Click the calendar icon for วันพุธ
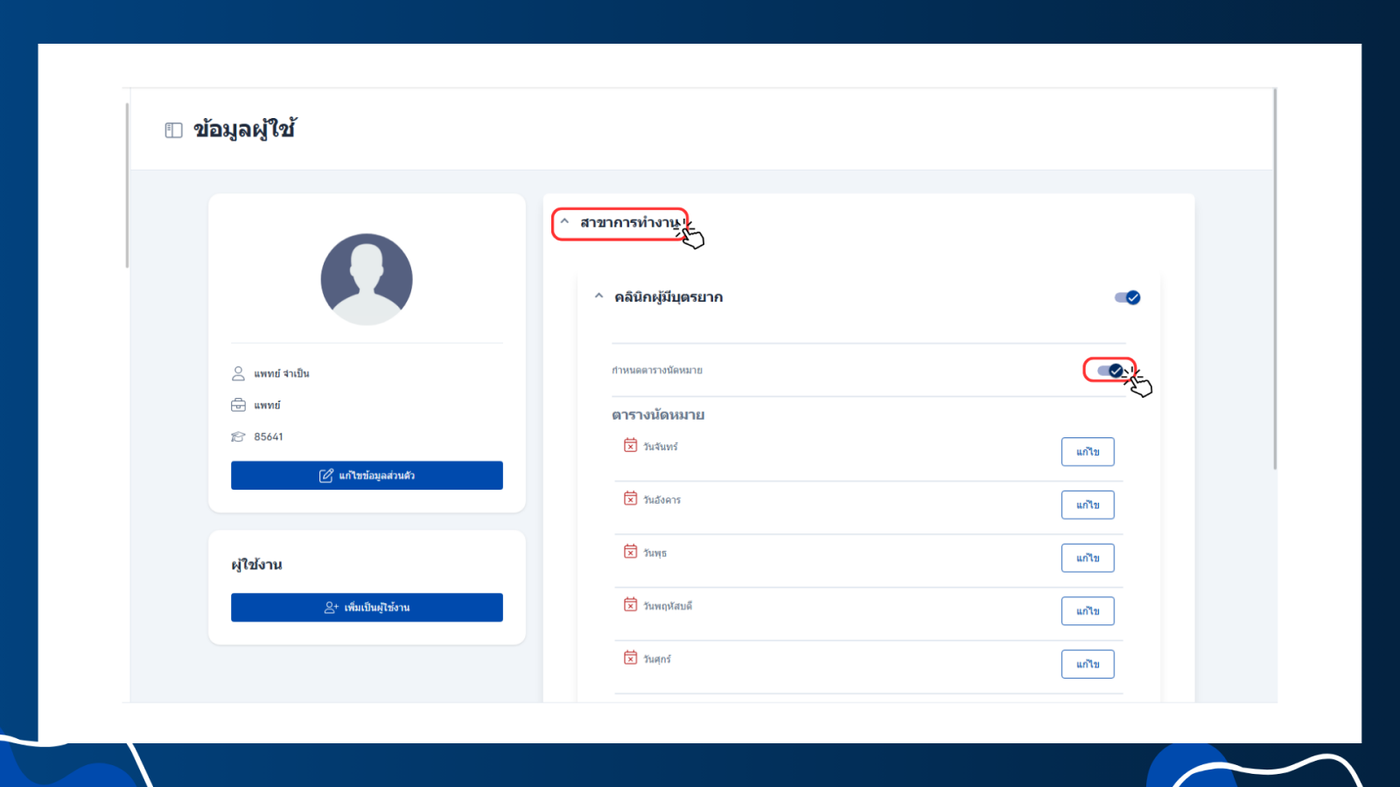Viewport: 1400px width, 787px height. (x=630, y=551)
